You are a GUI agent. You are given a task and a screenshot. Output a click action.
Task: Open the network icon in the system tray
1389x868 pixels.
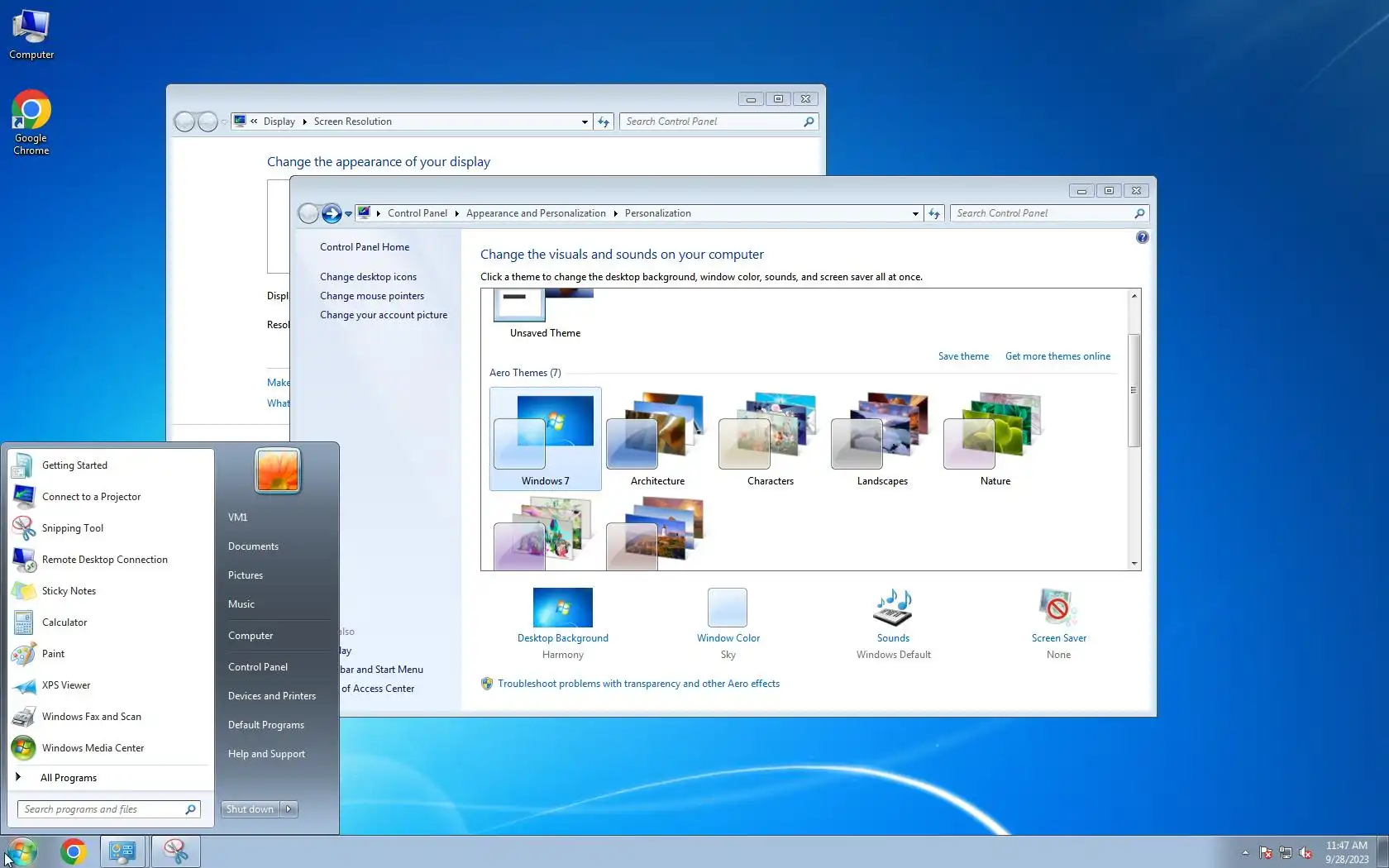[x=1286, y=852]
